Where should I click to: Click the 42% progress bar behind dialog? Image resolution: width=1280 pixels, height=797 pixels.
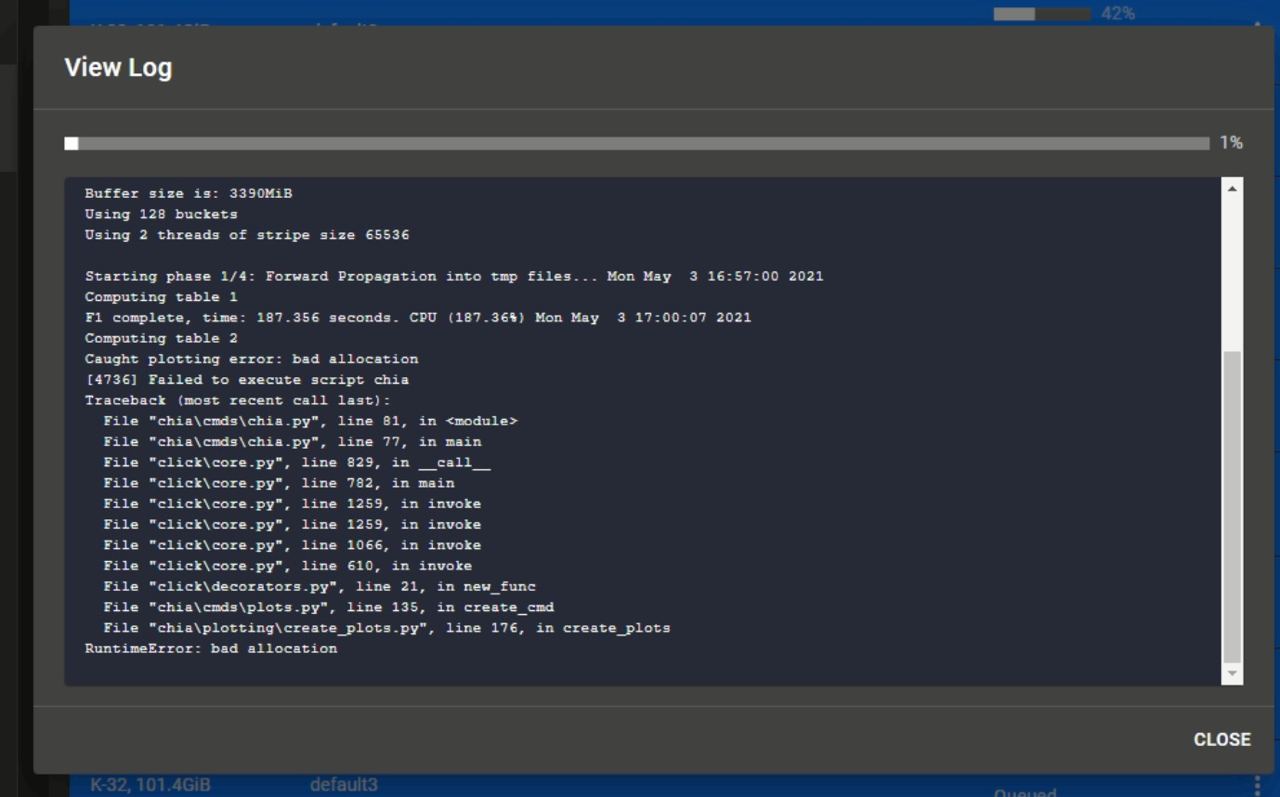[x=1041, y=14]
